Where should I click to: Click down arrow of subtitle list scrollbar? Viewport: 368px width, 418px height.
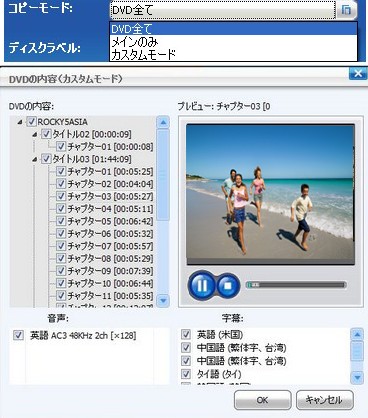click(x=357, y=378)
